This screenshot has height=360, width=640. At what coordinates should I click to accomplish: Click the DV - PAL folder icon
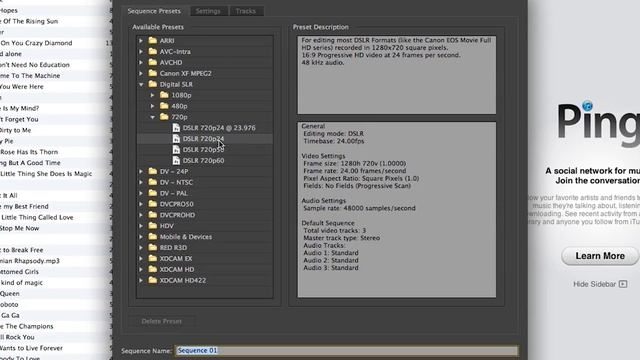point(153,193)
